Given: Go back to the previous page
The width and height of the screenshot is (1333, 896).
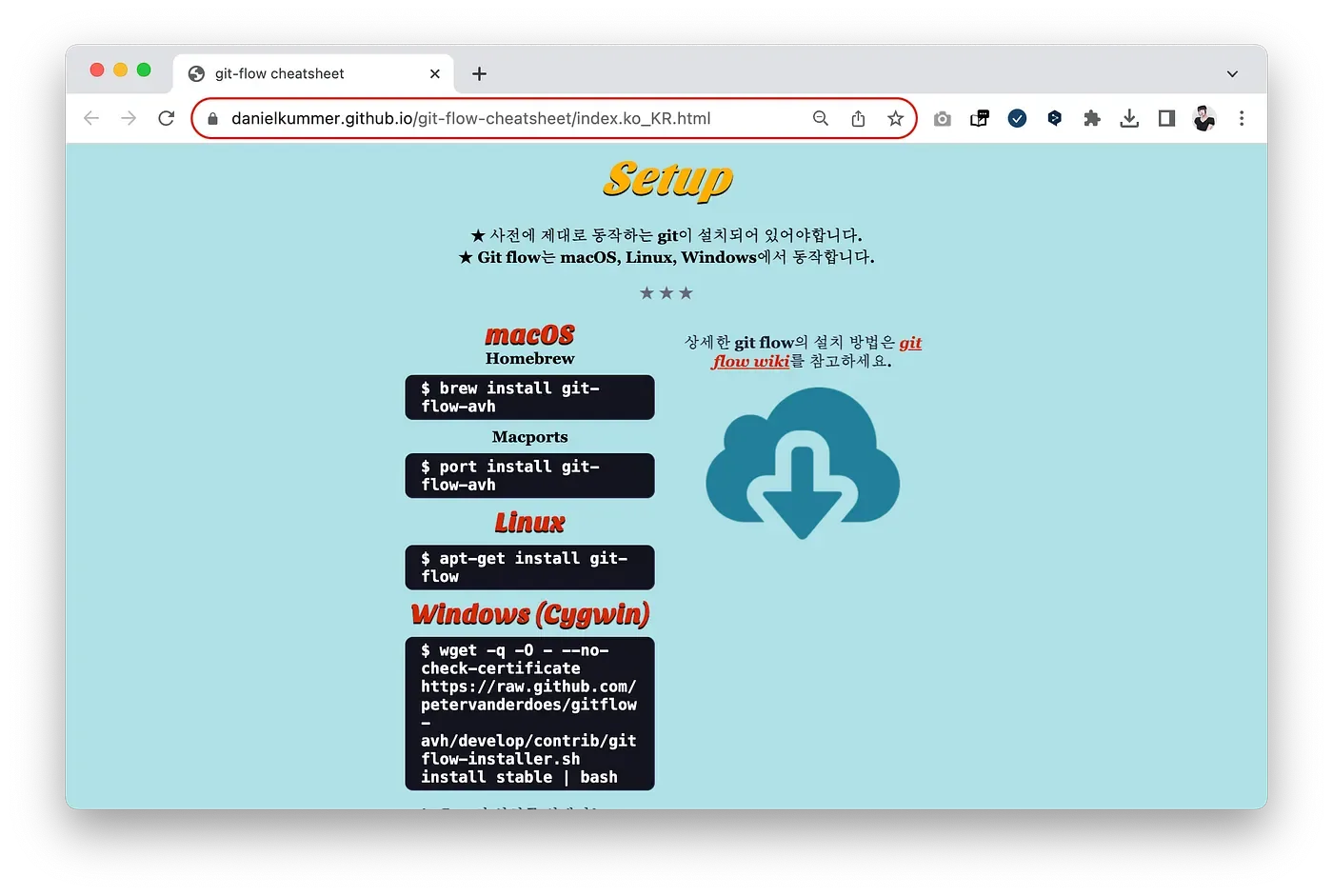Looking at the screenshot, I should coord(91,118).
